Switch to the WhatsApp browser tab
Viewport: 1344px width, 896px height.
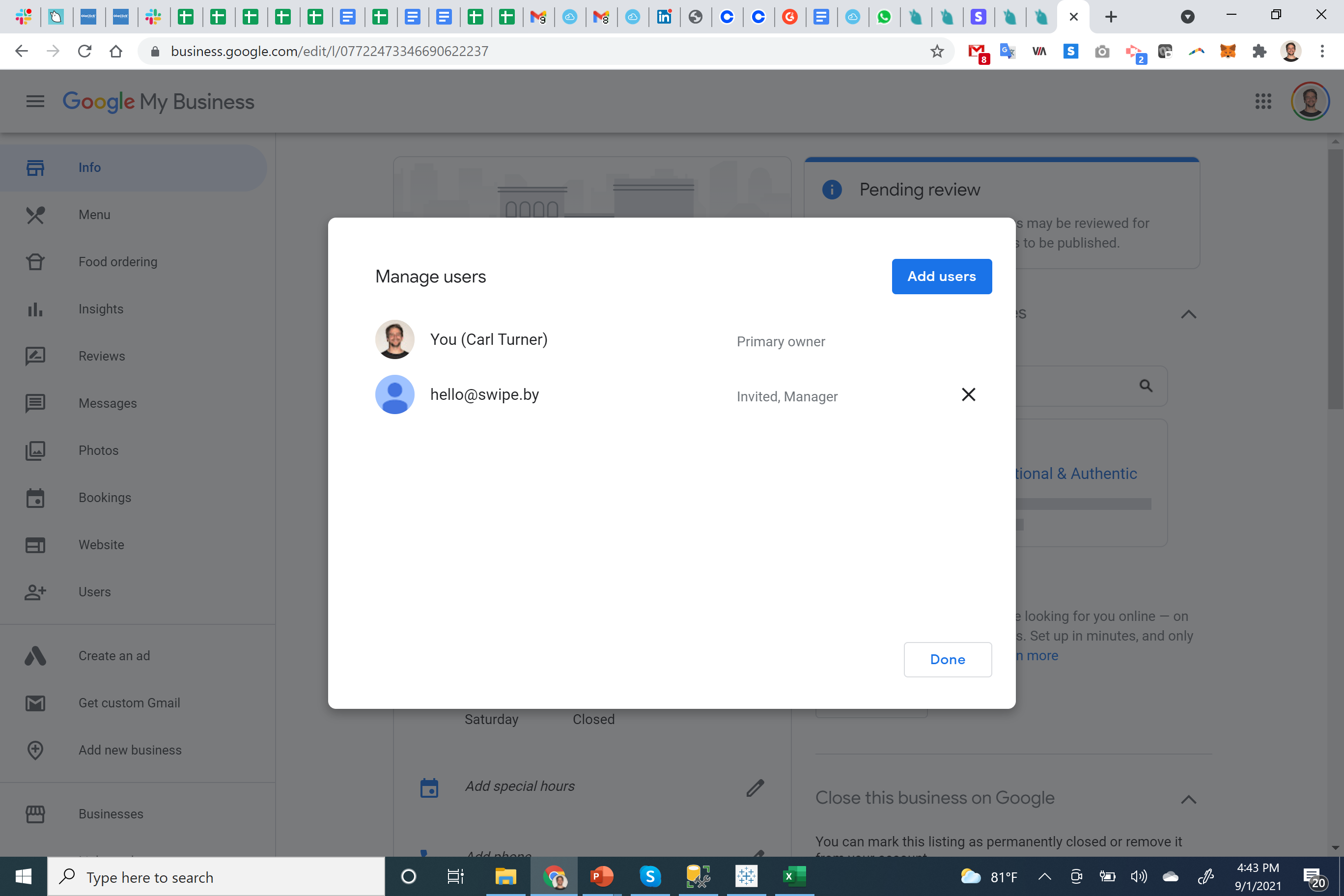tap(884, 17)
